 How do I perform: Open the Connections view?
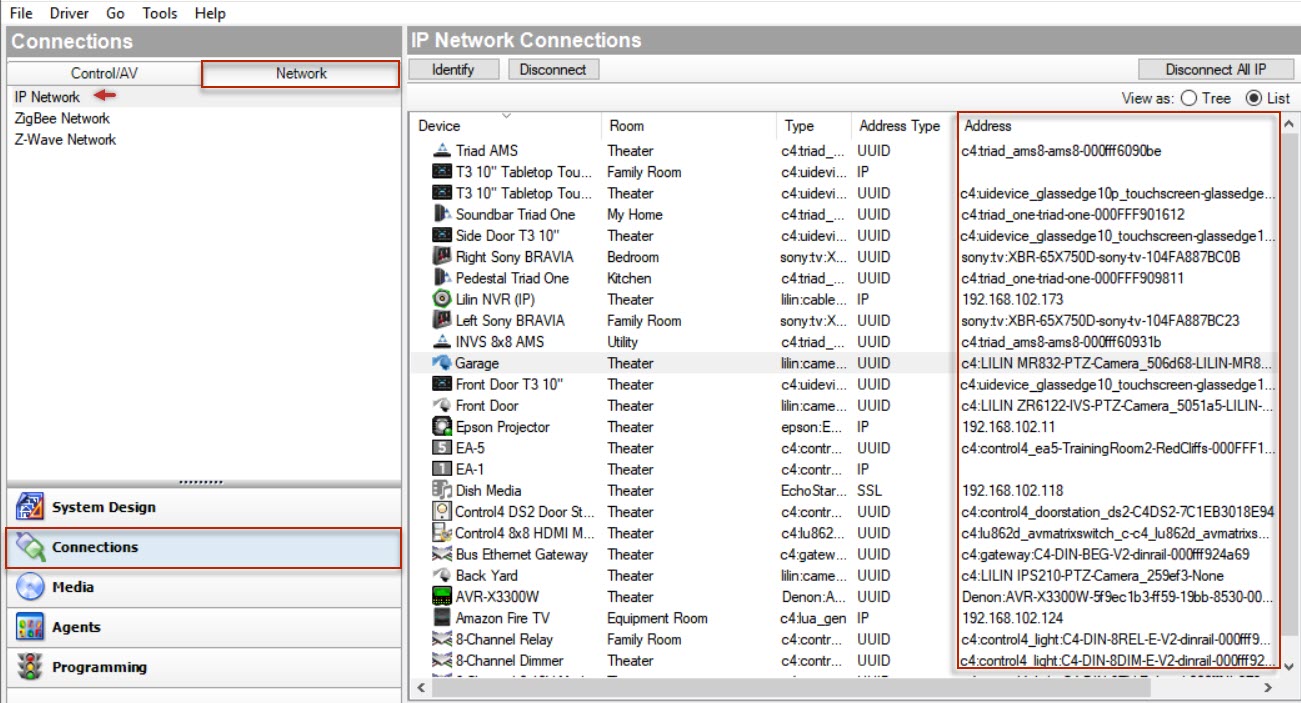pyautogui.click(x=204, y=547)
